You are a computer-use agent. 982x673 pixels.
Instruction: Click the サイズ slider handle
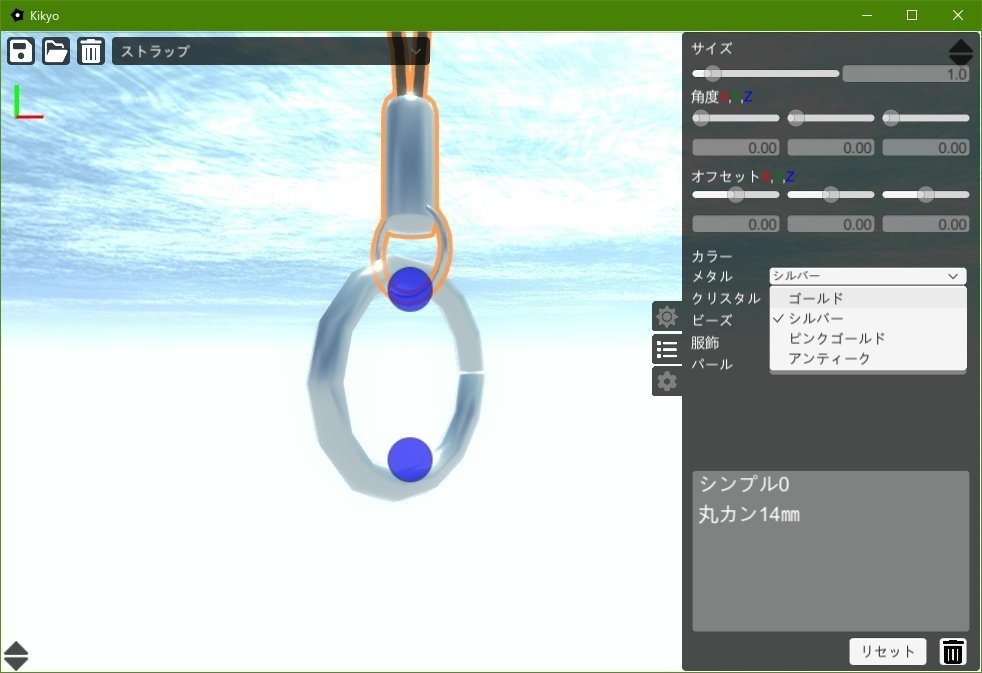(x=712, y=73)
